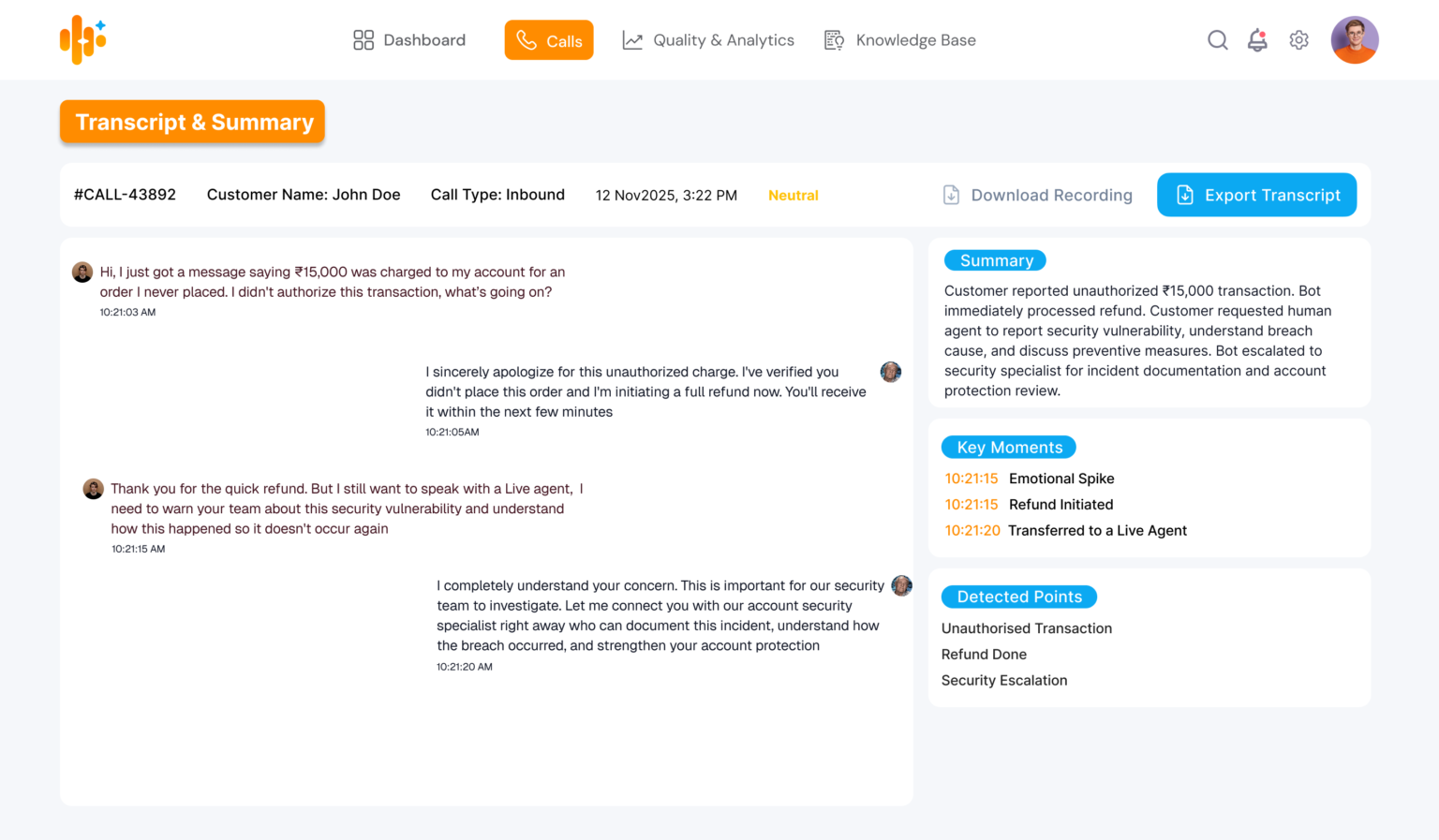Click the customer avatar on first message

pyautogui.click(x=82, y=273)
